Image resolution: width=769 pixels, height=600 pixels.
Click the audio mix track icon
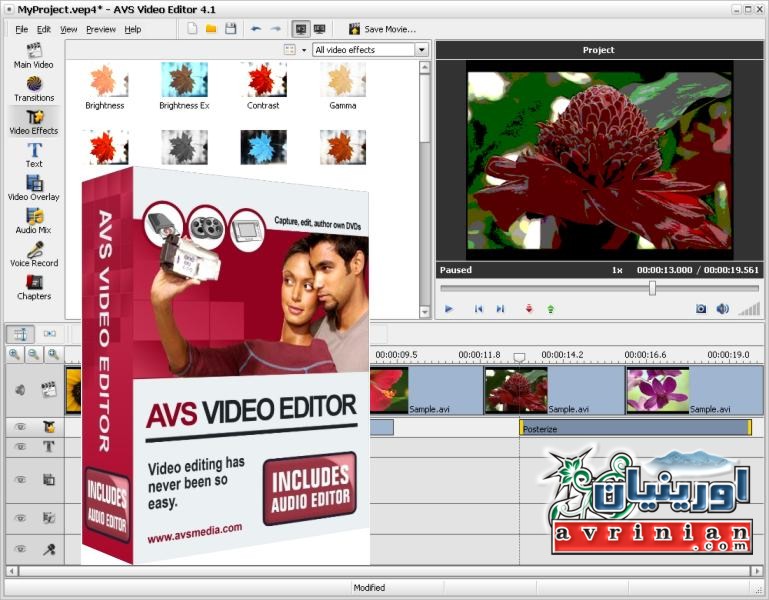pos(49,518)
